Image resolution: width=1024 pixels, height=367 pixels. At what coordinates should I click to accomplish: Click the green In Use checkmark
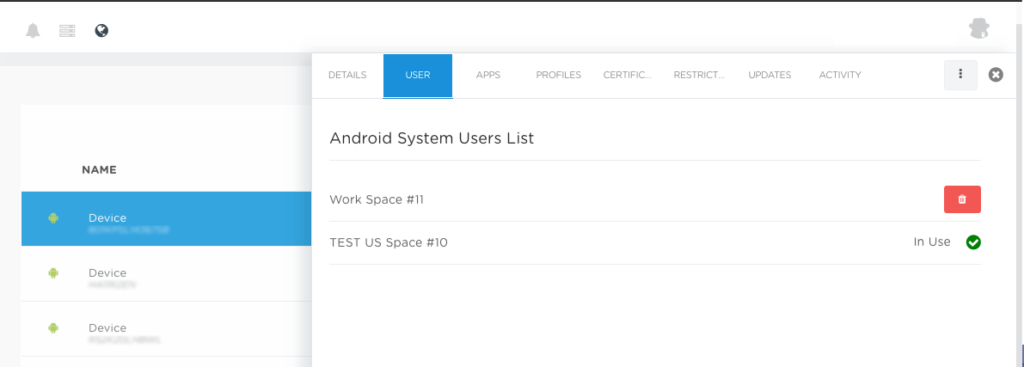(x=973, y=242)
